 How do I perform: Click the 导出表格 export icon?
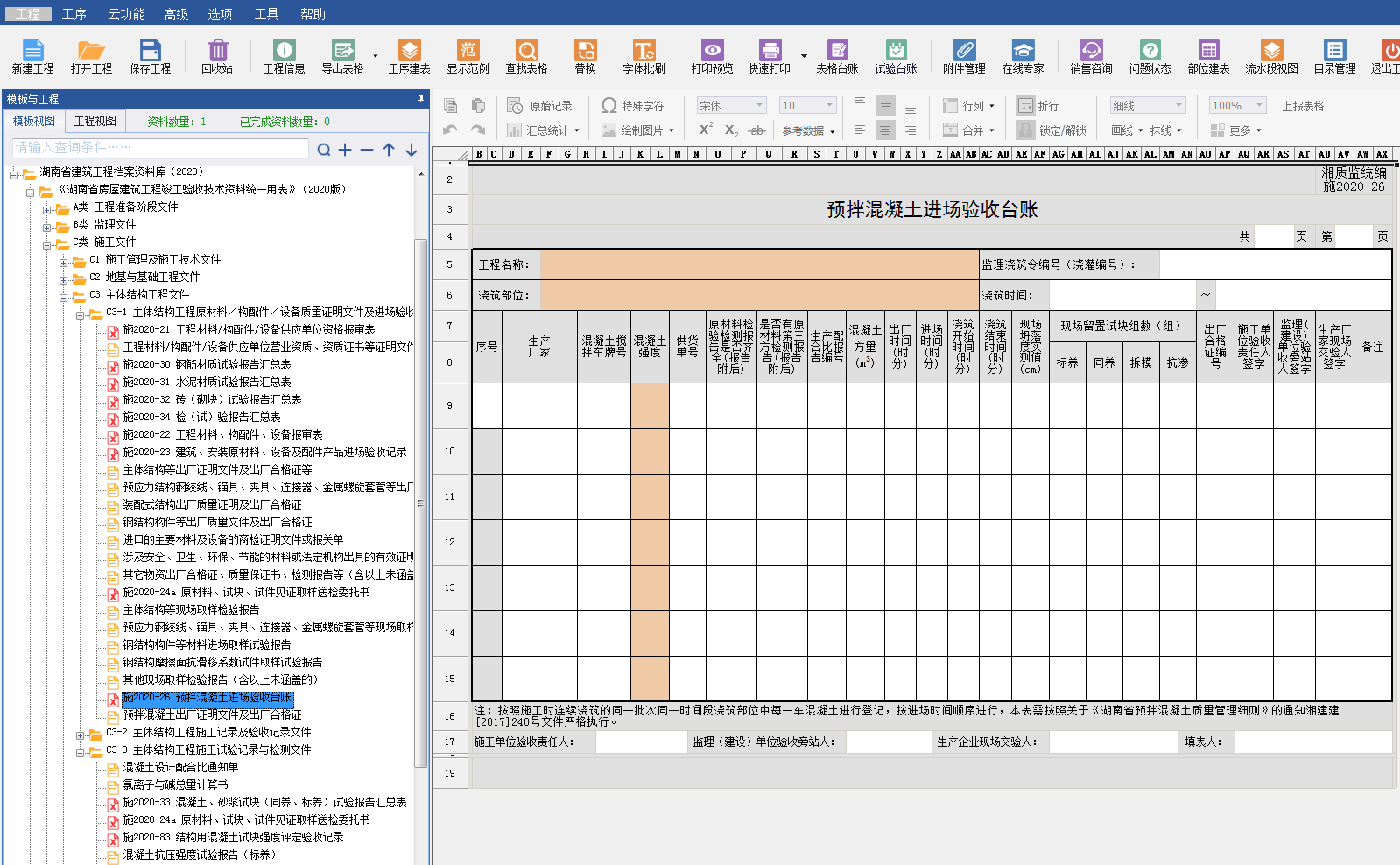(342, 56)
